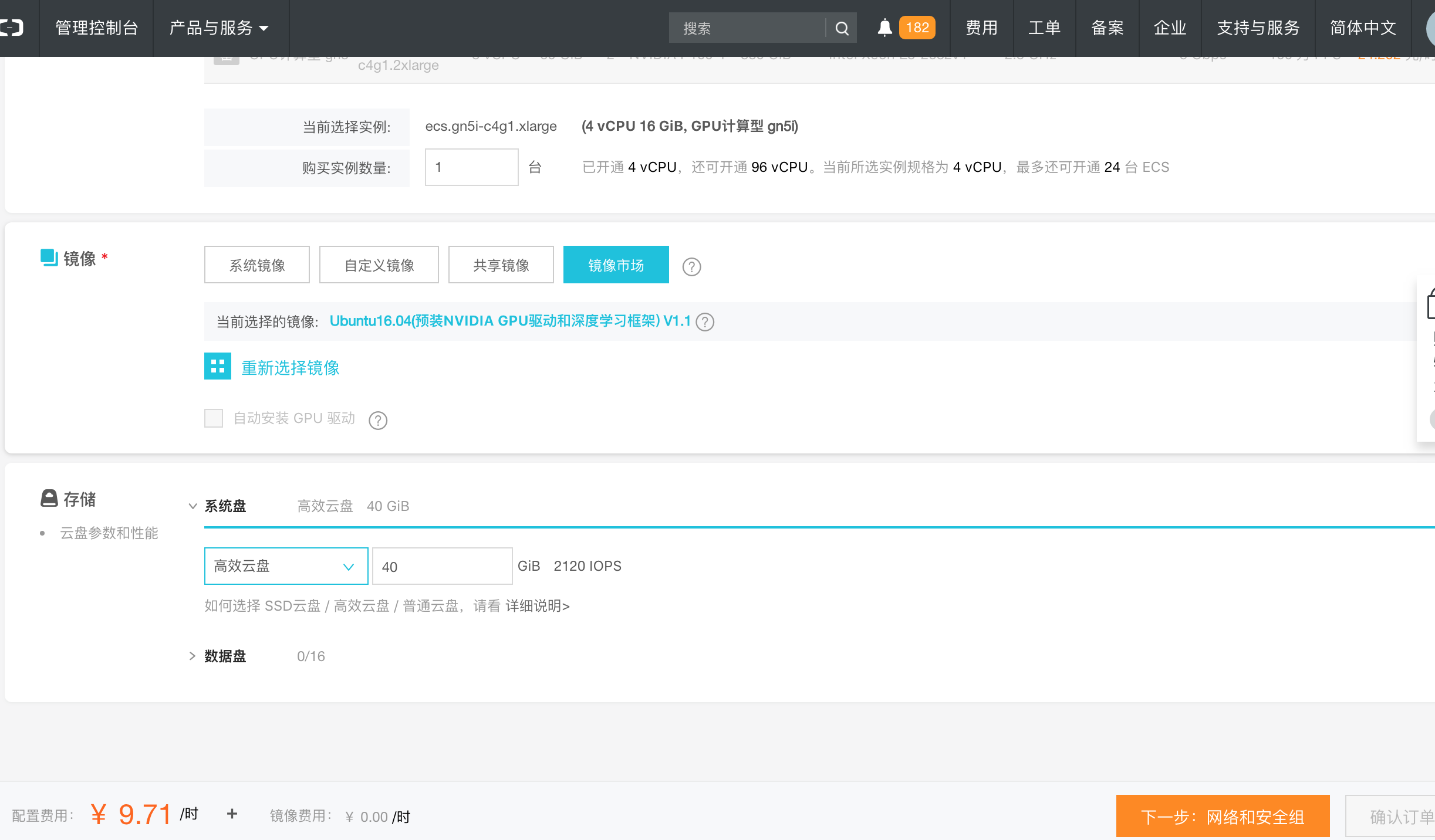
Task: Click the Alibaba Cloud logo icon
Action: click(x=11, y=28)
